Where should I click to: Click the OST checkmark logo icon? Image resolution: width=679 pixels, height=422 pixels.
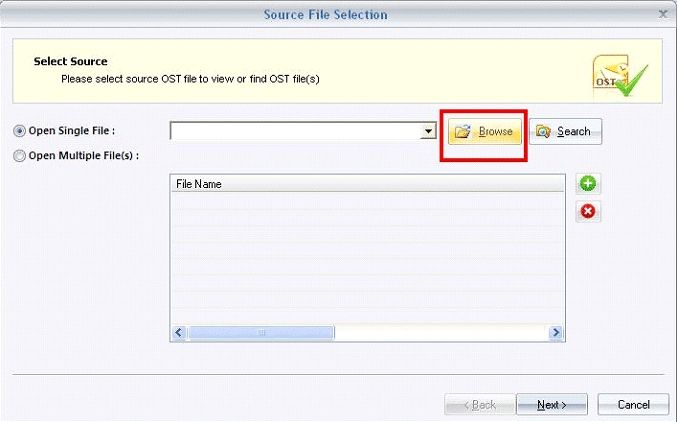pyautogui.click(x=620, y=75)
